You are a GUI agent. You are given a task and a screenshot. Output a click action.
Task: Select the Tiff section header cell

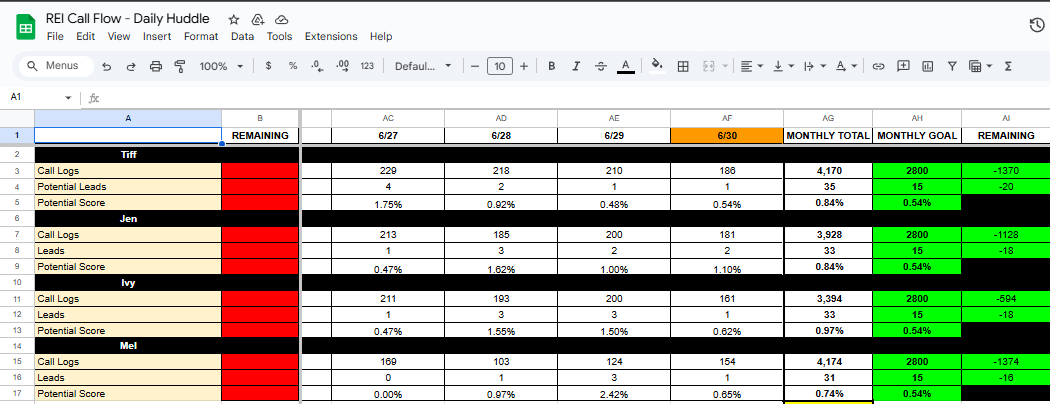point(128,155)
